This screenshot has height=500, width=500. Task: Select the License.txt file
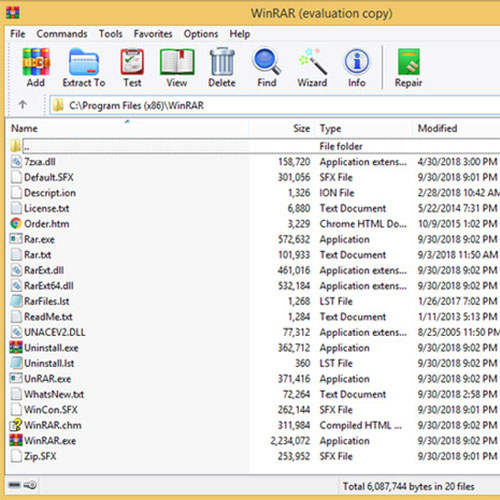pyautogui.click(x=47, y=208)
